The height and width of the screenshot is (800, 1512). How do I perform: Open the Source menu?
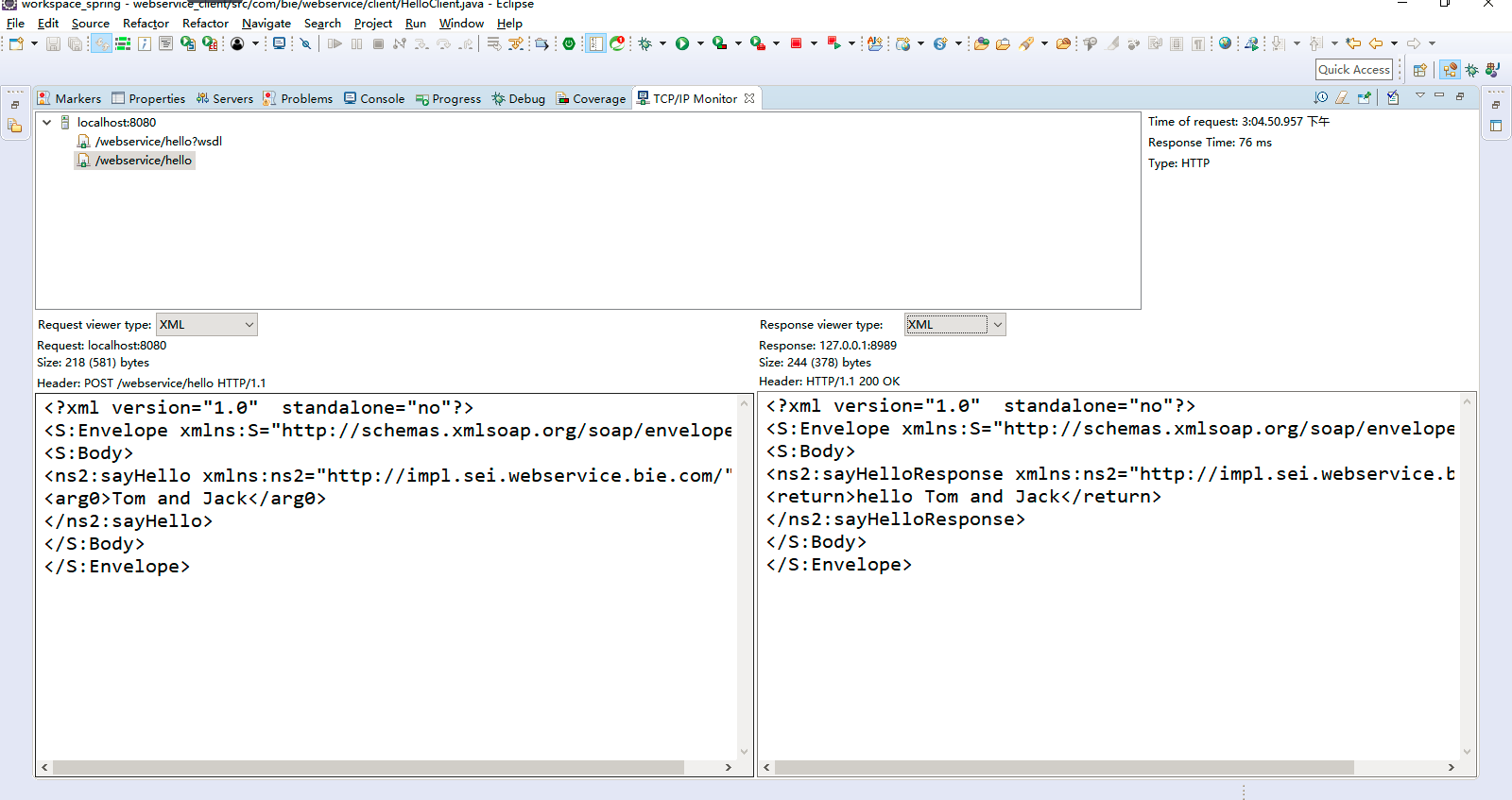(91, 24)
